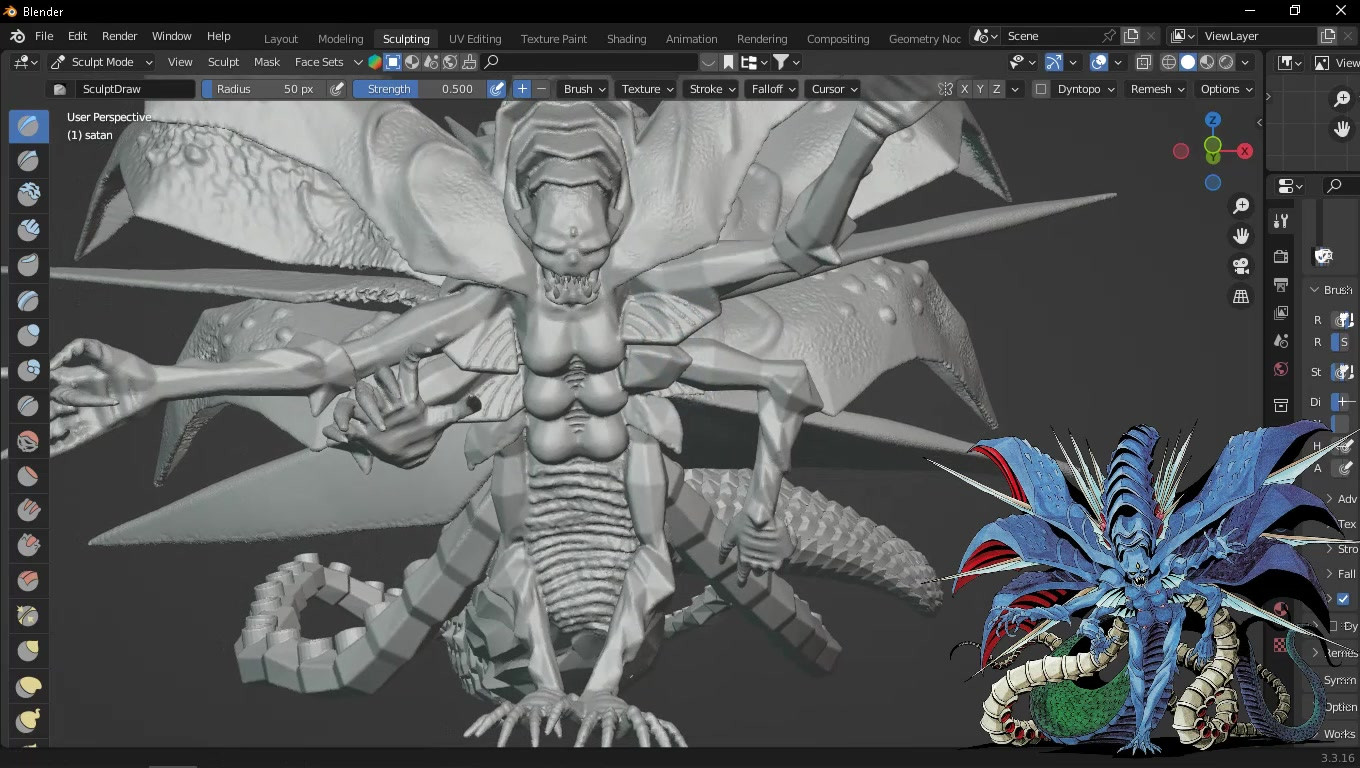The width and height of the screenshot is (1360, 768).
Task: Open the Sculpt Mode dropdown
Action: click(101, 62)
